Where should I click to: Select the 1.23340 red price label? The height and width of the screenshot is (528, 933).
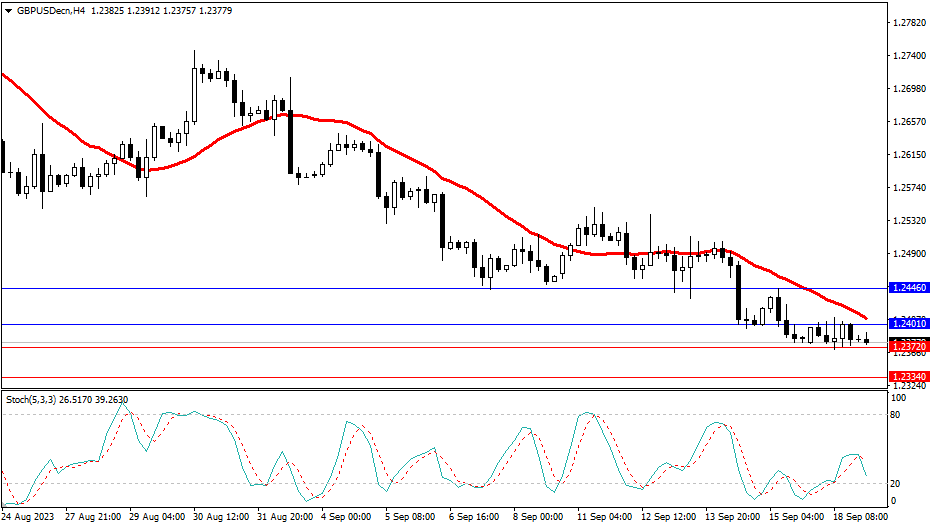click(909, 376)
